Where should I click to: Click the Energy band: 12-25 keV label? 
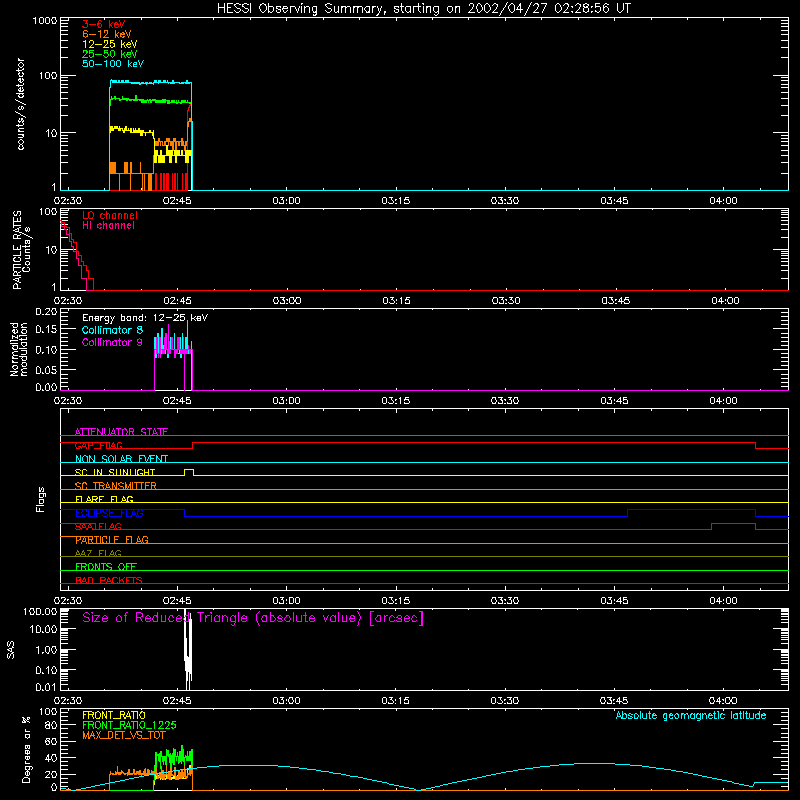(144, 318)
